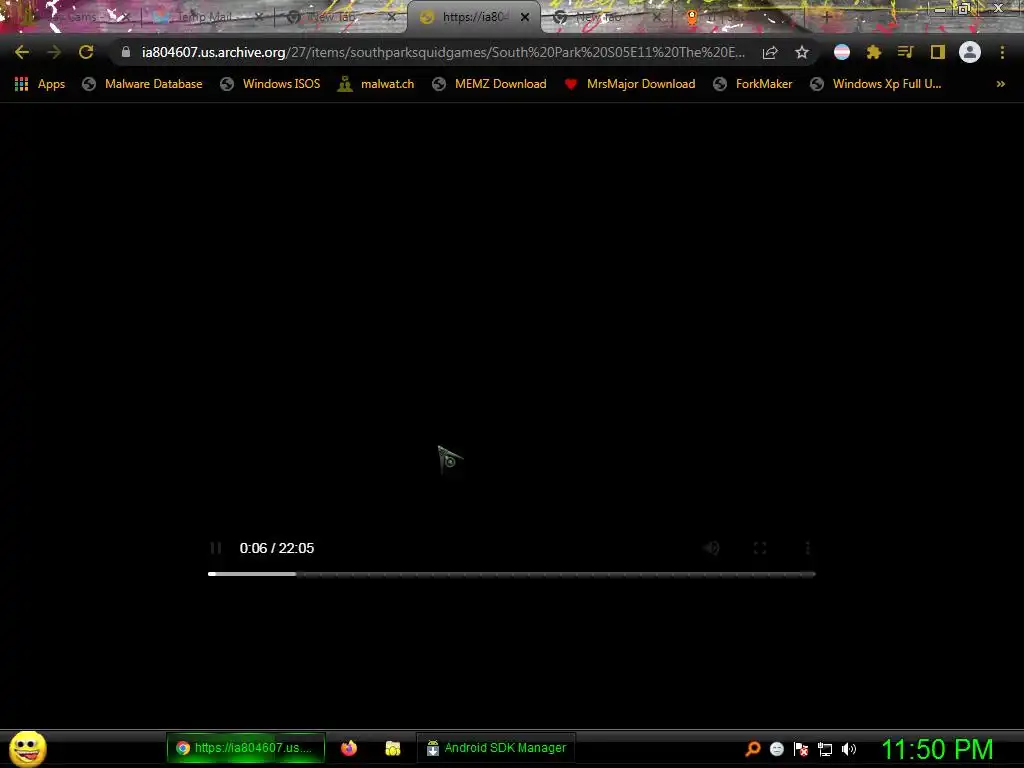Open the Apps bookmarks shortcut
1024x768 pixels.
(40, 84)
